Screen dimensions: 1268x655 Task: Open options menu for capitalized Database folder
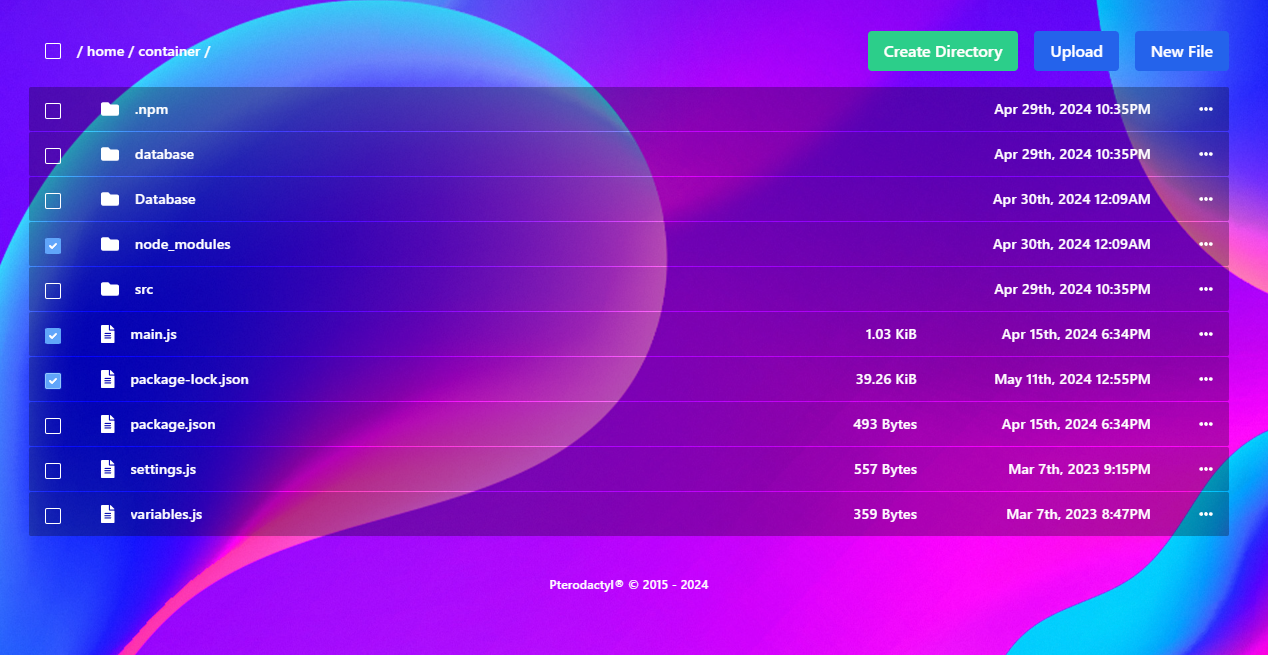[x=1206, y=199]
